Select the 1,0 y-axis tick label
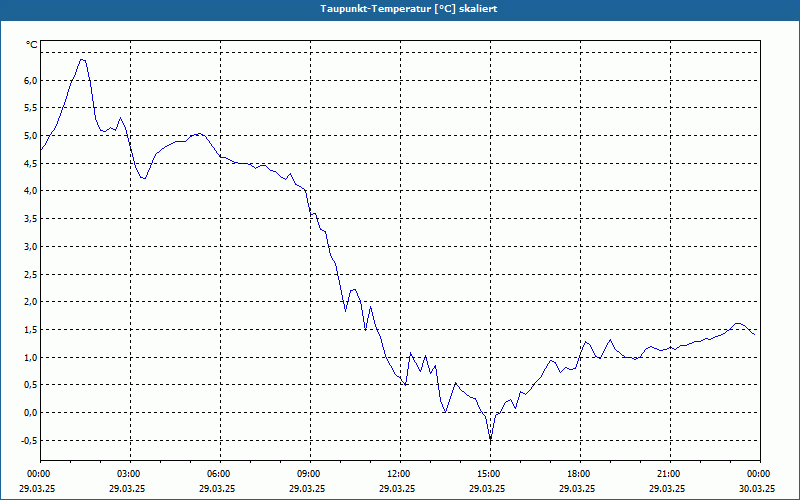Screen dimensions: 800x500 pyautogui.click(x=30, y=357)
